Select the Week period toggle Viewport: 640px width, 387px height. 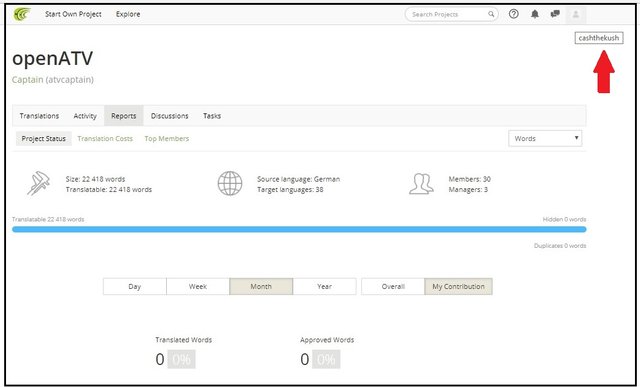[x=198, y=287]
